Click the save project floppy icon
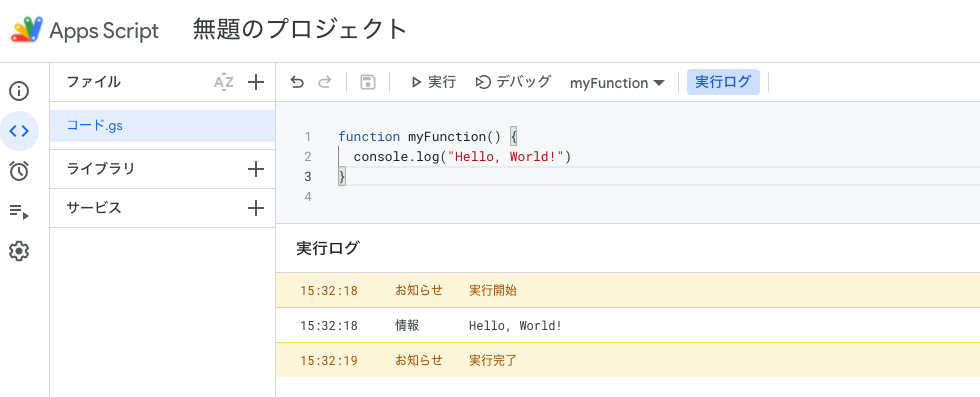Viewport: 980px width, 397px height. click(x=368, y=82)
